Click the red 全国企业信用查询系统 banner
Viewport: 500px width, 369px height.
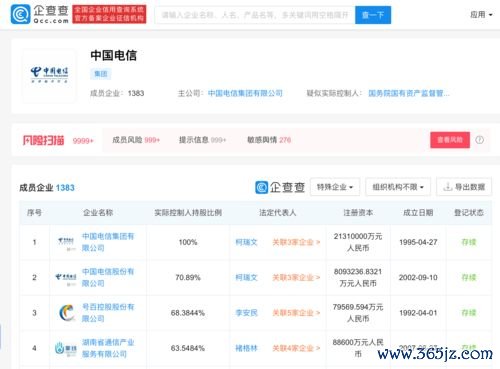(x=109, y=14)
